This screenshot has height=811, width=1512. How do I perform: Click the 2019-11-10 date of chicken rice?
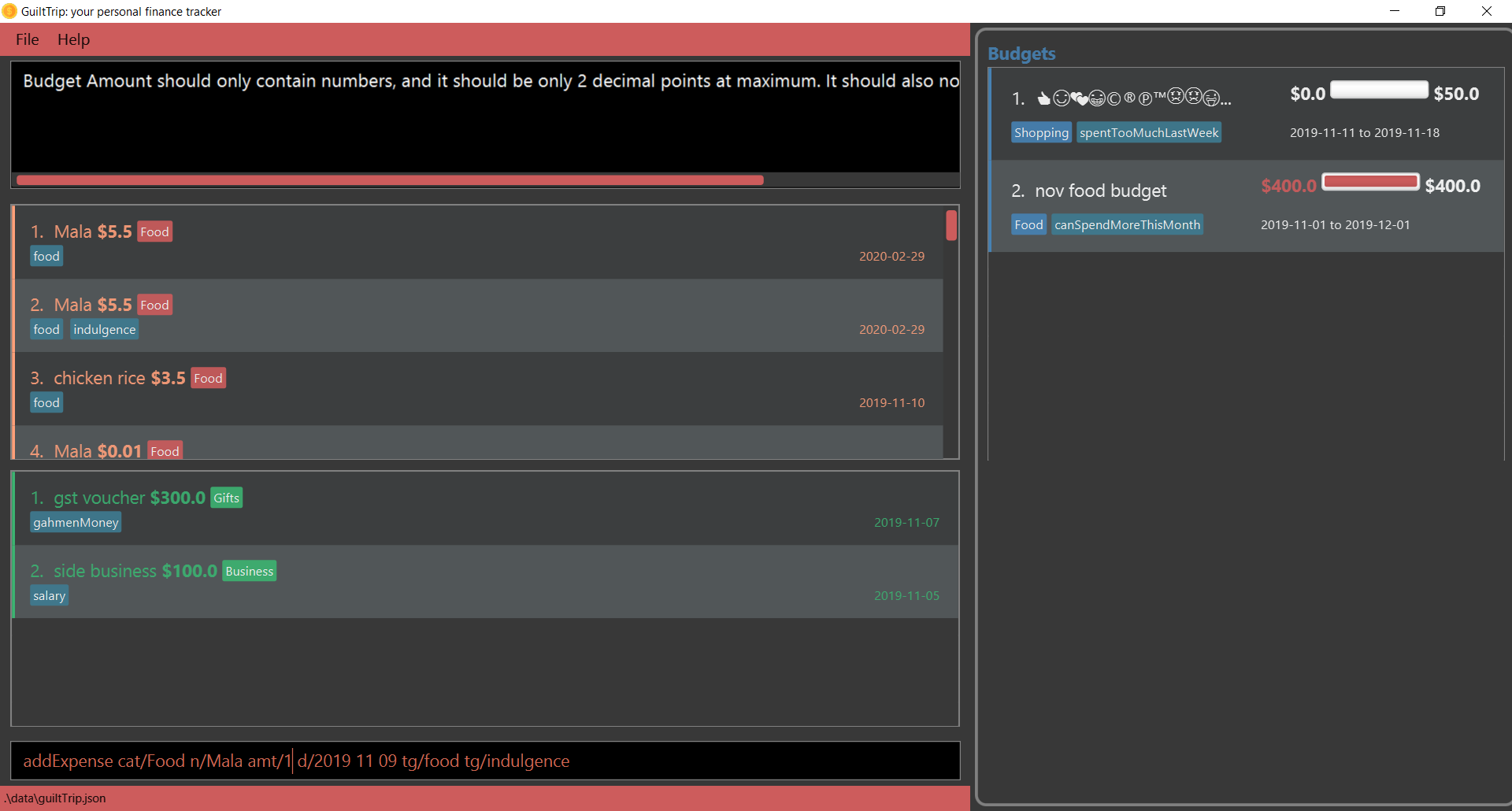tap(891, 402)
